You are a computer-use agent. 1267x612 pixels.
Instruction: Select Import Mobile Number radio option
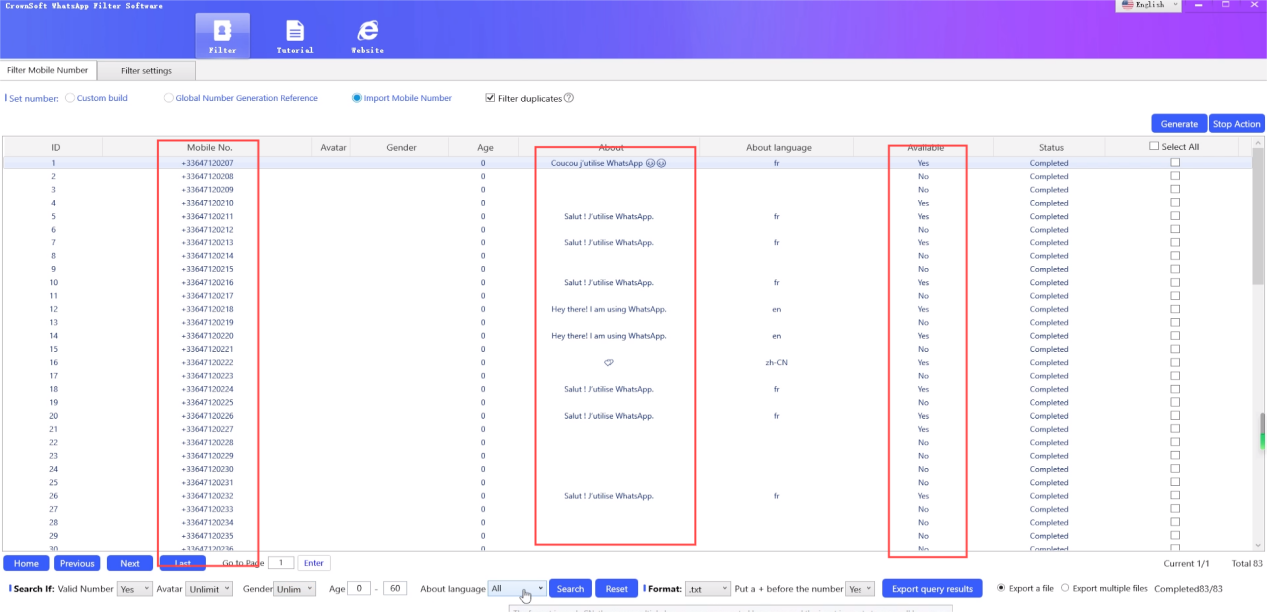point(357,98)
